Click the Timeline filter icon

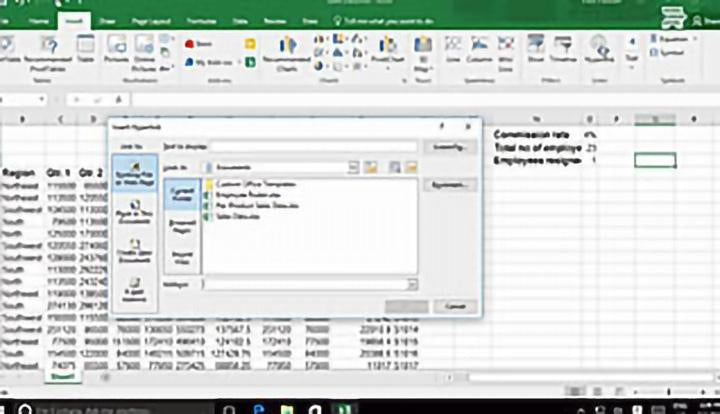[563, 50]
